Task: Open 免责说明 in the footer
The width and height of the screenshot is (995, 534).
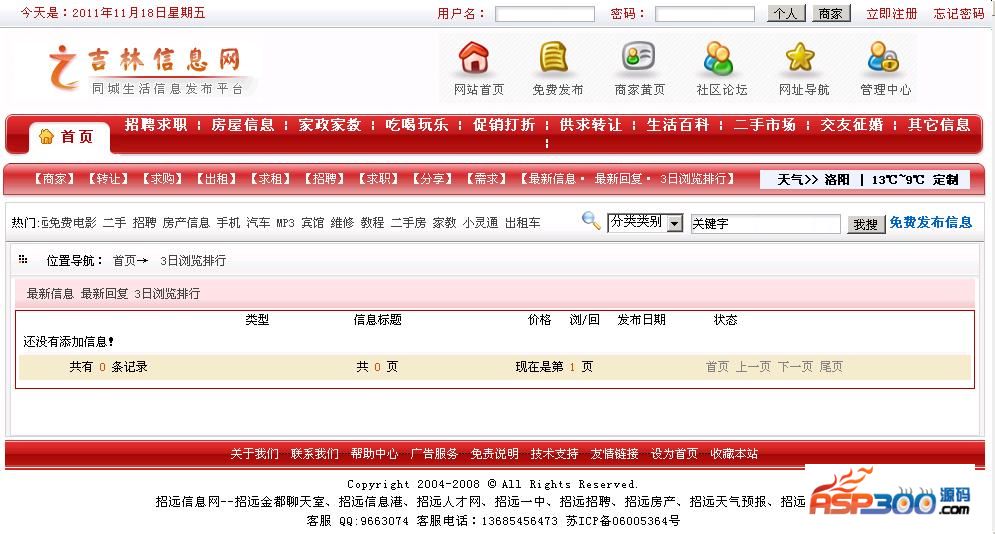Action: coord(494,453)
